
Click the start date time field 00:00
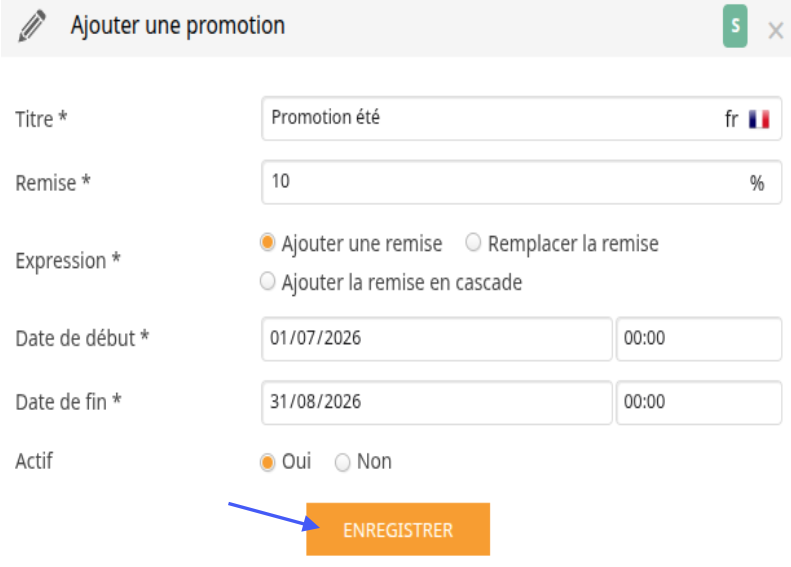[x=699, y=338]
